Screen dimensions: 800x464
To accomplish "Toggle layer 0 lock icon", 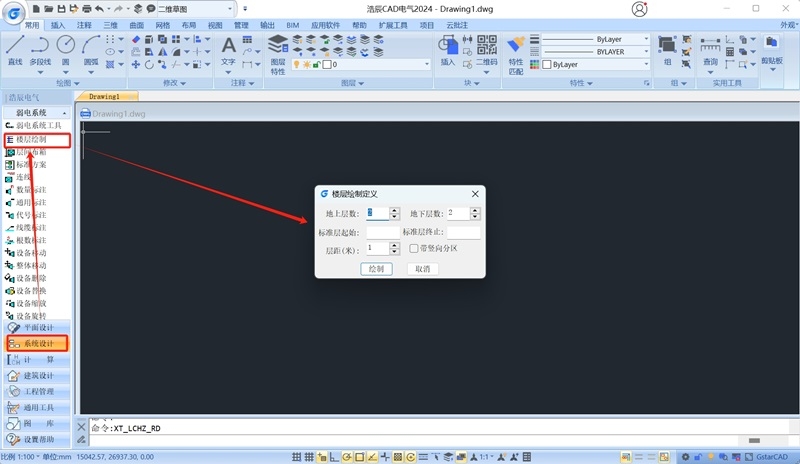I will pyautogui.click(x=317, y=64).
